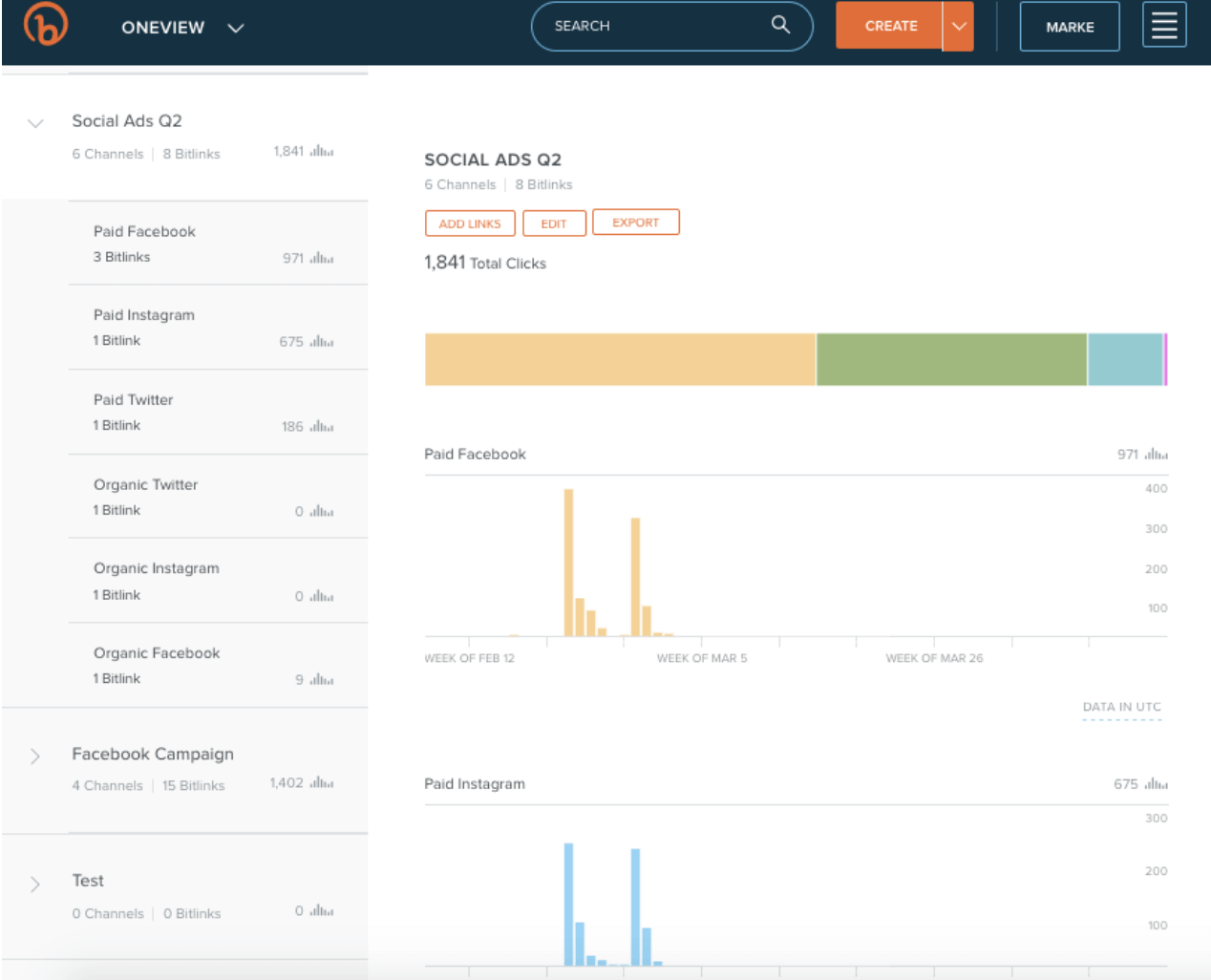Click the ADD LINKS button
This screenshot has height=980, width=1211.
469,223
